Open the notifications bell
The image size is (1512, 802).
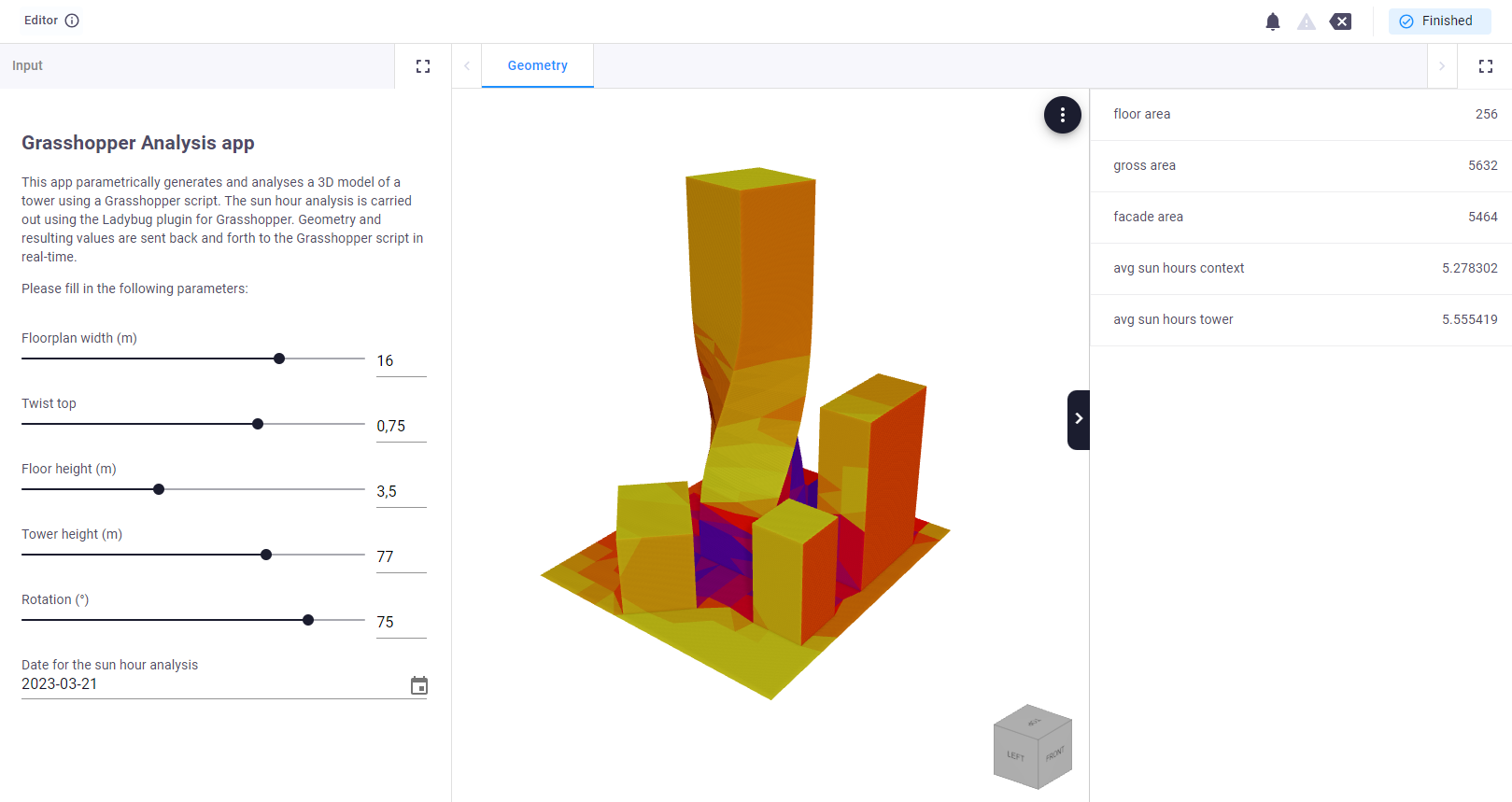click(x=1273, y=21)
